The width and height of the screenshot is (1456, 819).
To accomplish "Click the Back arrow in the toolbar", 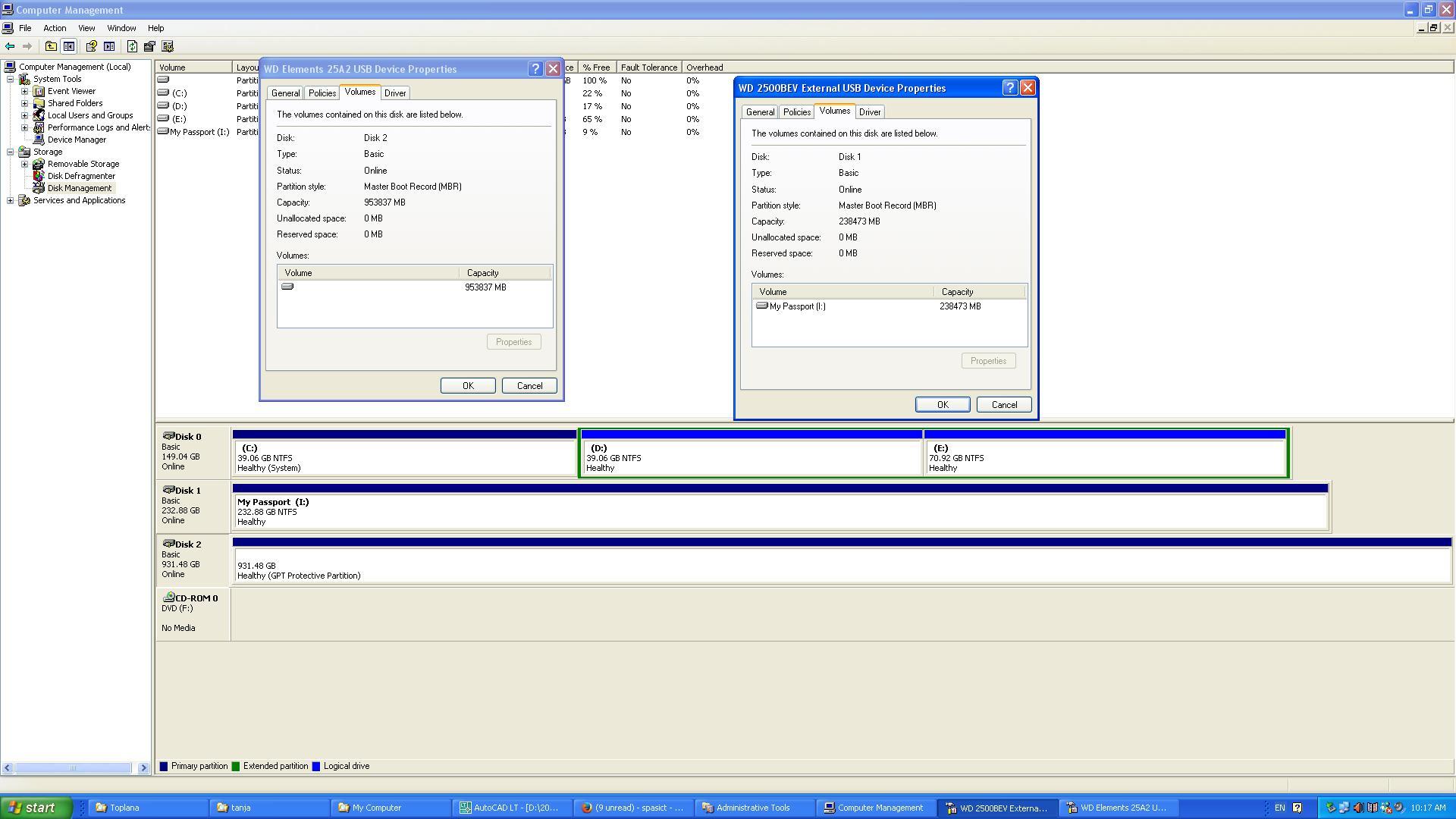I will pyautogui.click(x=10, y=46).
